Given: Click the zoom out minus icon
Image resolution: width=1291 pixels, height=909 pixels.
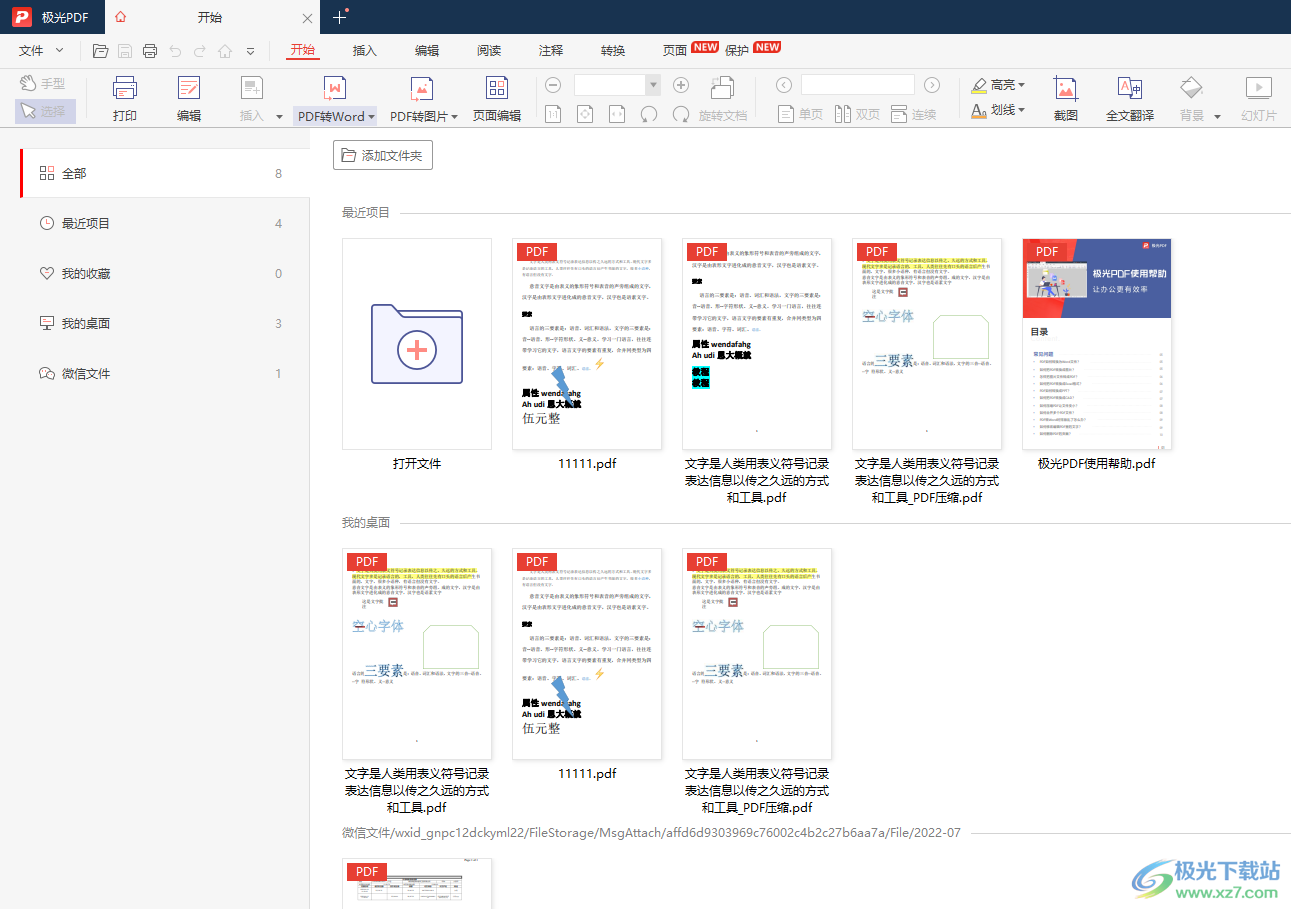Looking at the screenshot, I should pyautogui.click(x=553, y=86).
